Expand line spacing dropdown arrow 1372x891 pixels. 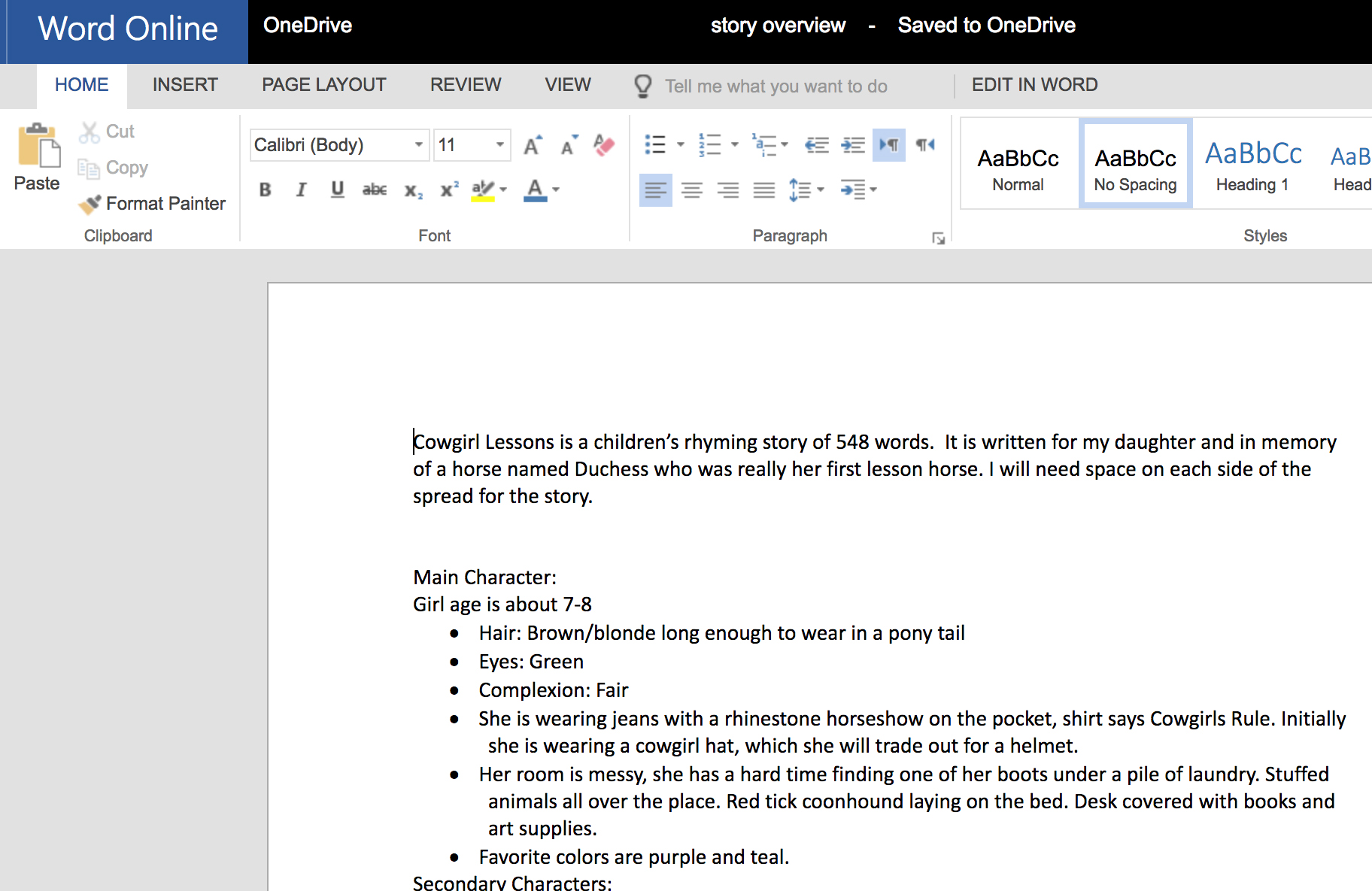tap(821, 189)
